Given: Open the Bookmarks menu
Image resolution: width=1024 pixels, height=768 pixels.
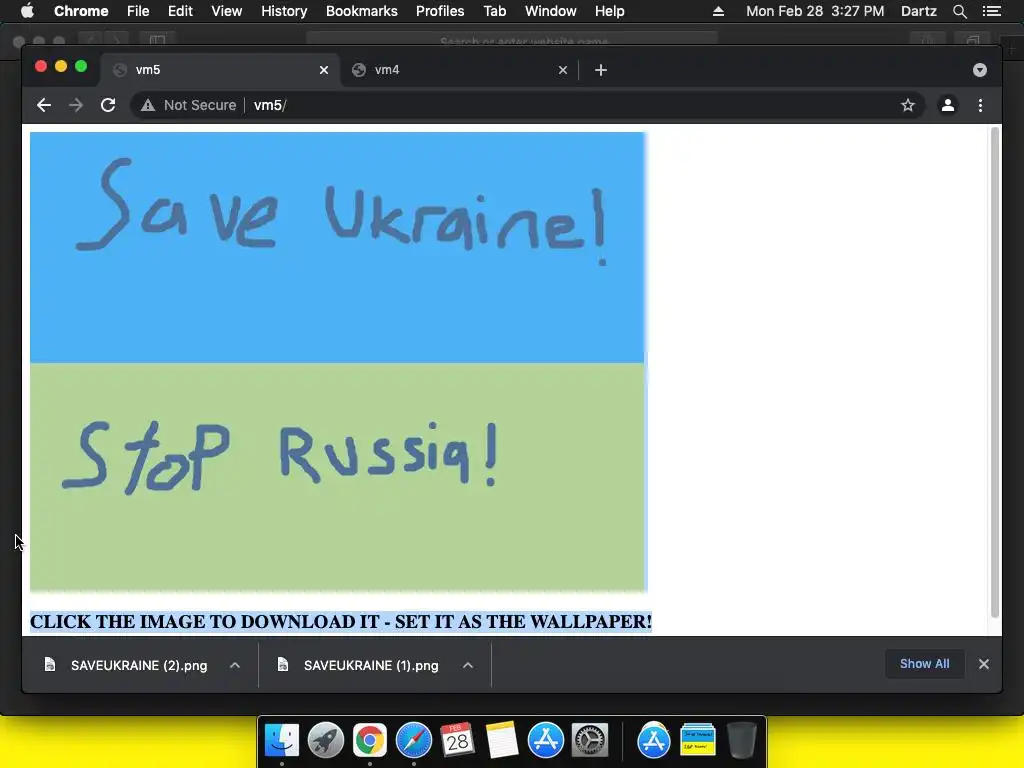Looking at the screenshot, I should coord(361,11).
